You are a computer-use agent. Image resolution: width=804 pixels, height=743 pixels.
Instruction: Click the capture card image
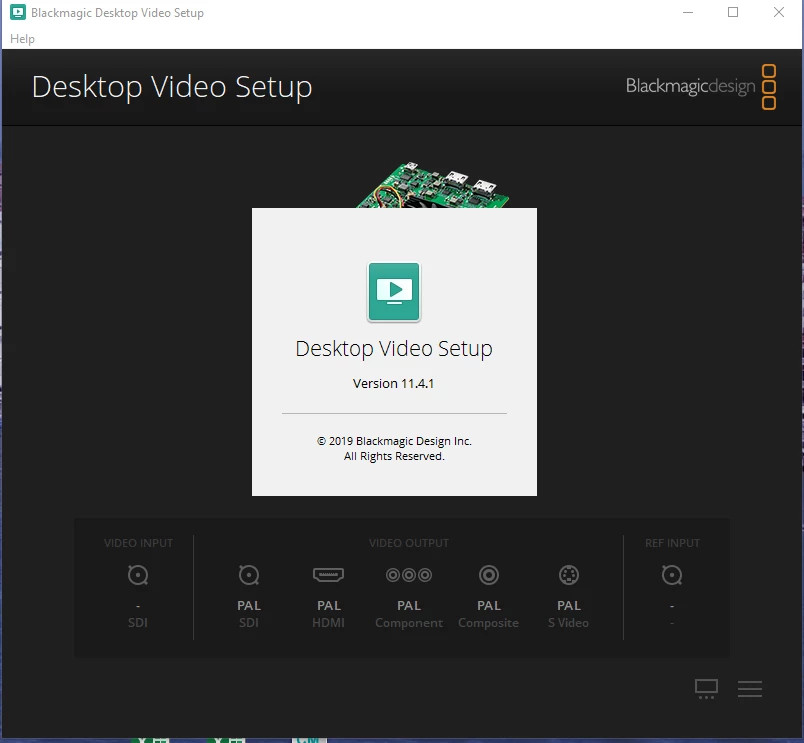click(x=433, y=186)
